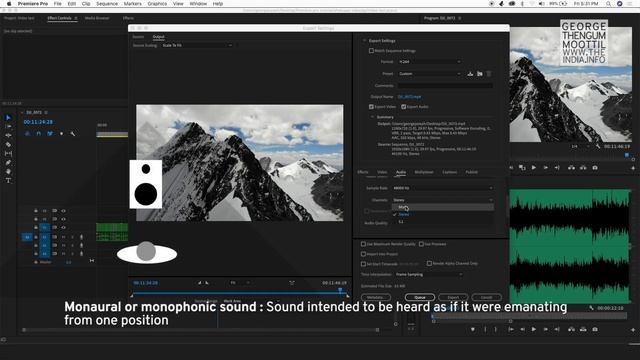Play the clip in the lower monitor
Screen dimensions: 640x360
click(534, 329)
